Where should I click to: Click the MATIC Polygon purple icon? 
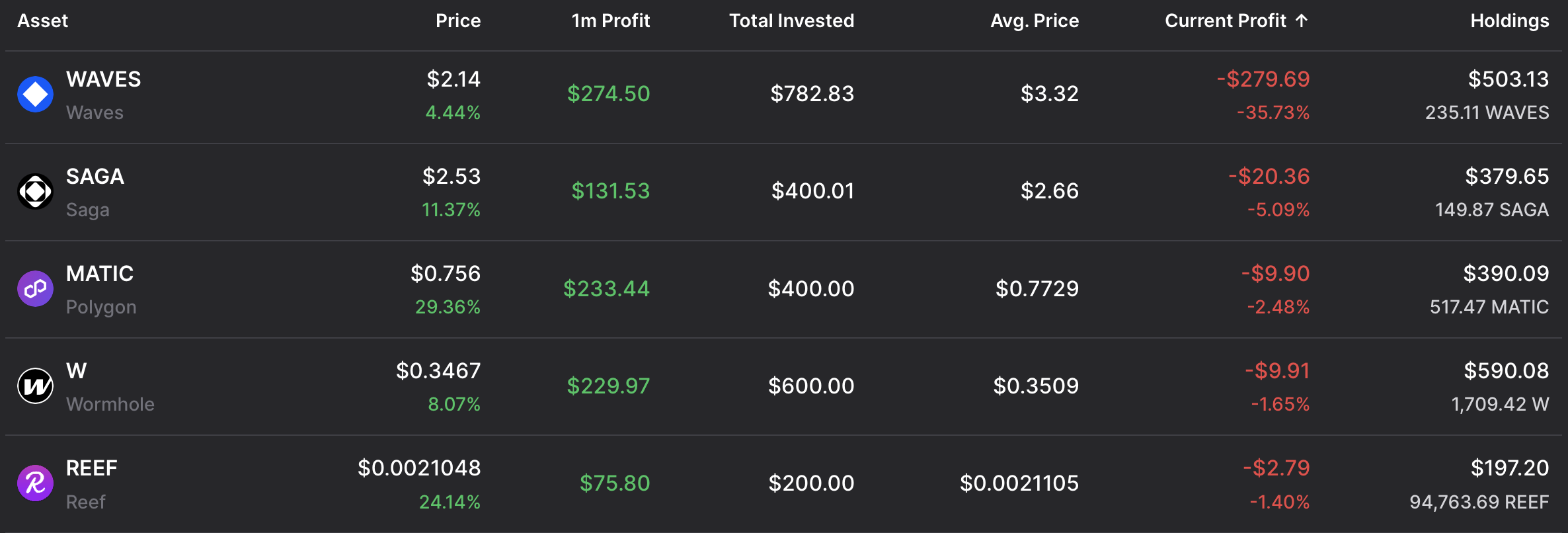[35, 289]
